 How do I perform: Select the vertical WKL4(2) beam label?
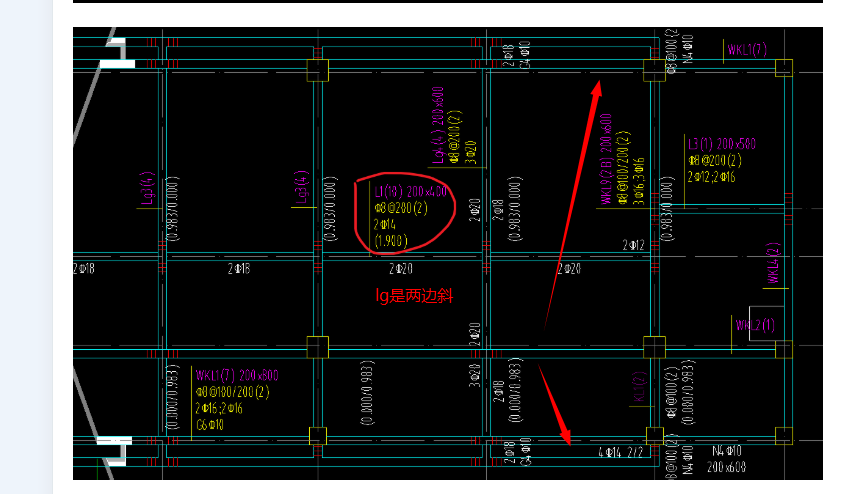[773, 263]
